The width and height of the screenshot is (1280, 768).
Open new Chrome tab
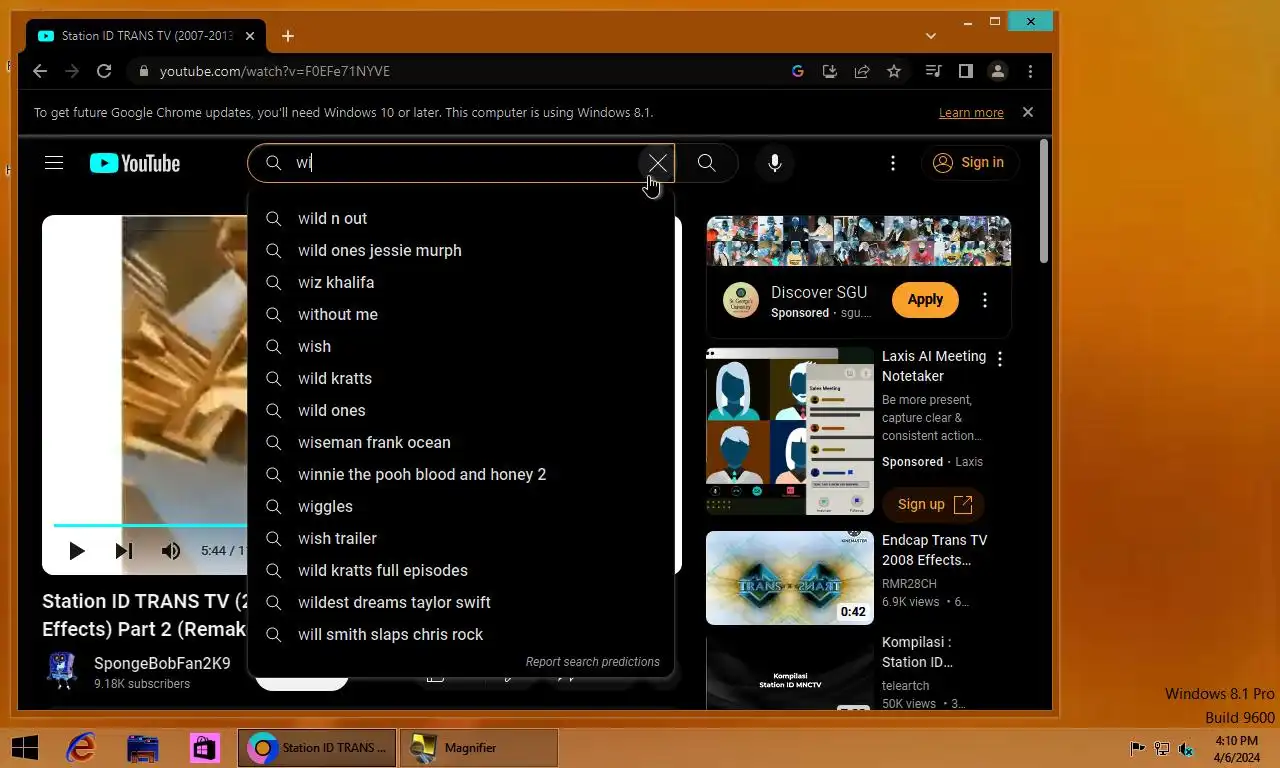coord(288,36)
